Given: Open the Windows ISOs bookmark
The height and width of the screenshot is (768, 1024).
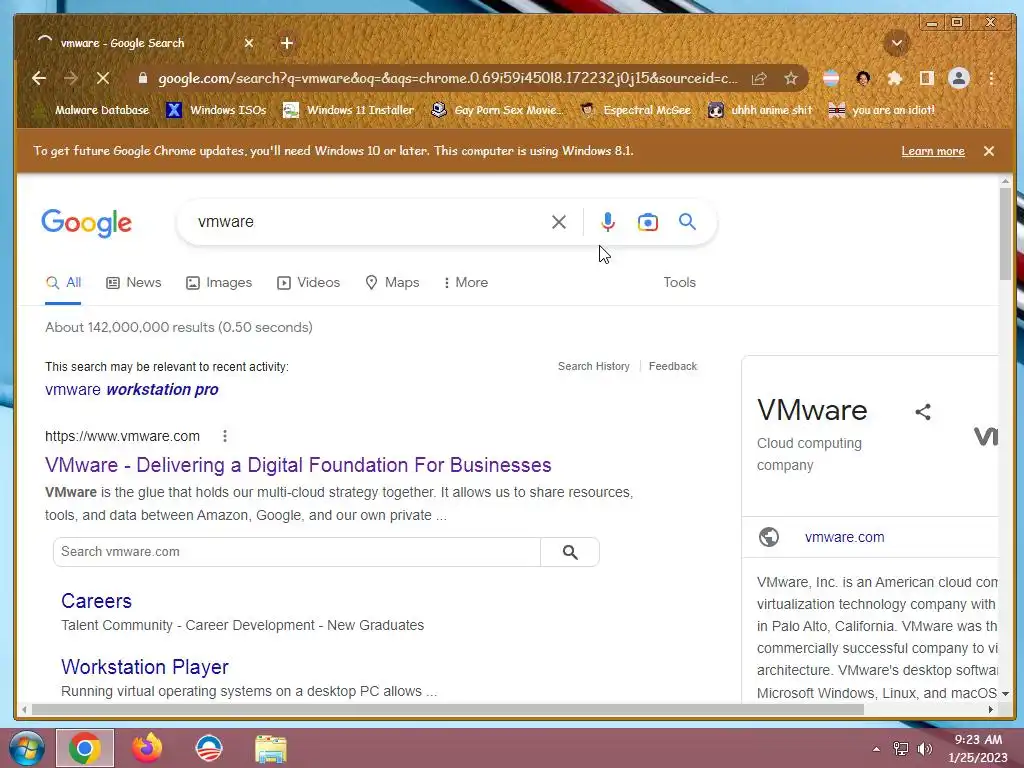Looking at the screenshot, I should 217,110.
